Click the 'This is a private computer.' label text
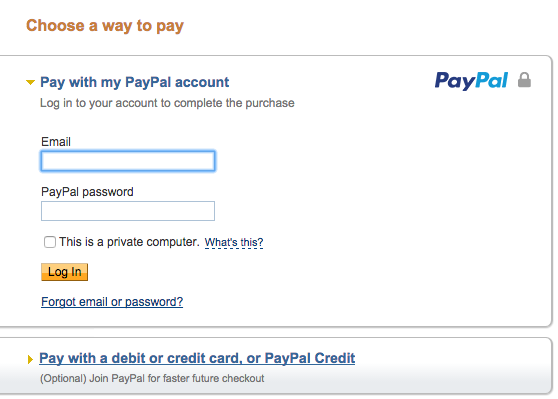This screenshot has height=399, width=558. pyautogui.click(x=129, y=242)
